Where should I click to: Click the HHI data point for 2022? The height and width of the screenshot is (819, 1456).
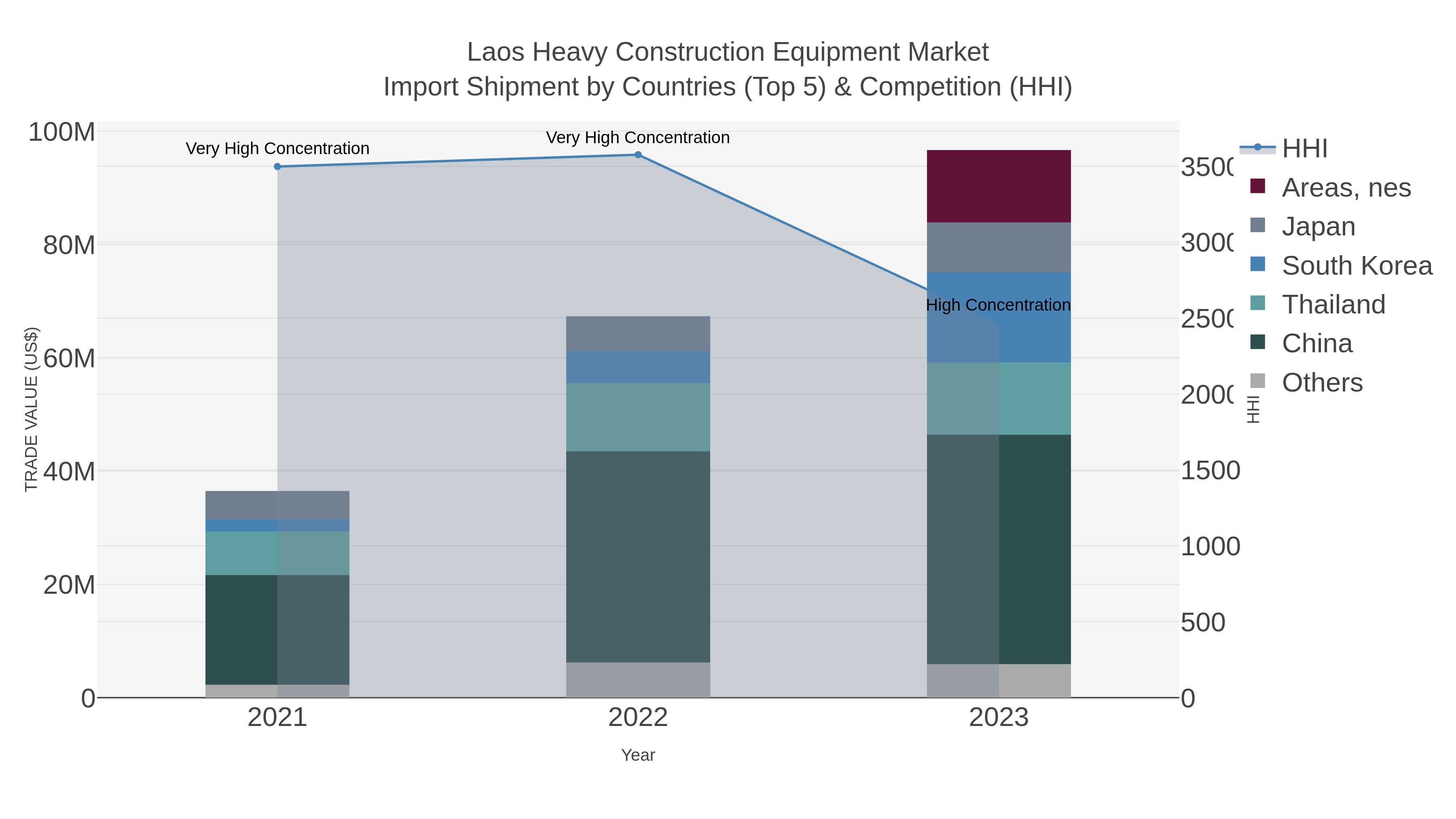(x=638, y=155)
